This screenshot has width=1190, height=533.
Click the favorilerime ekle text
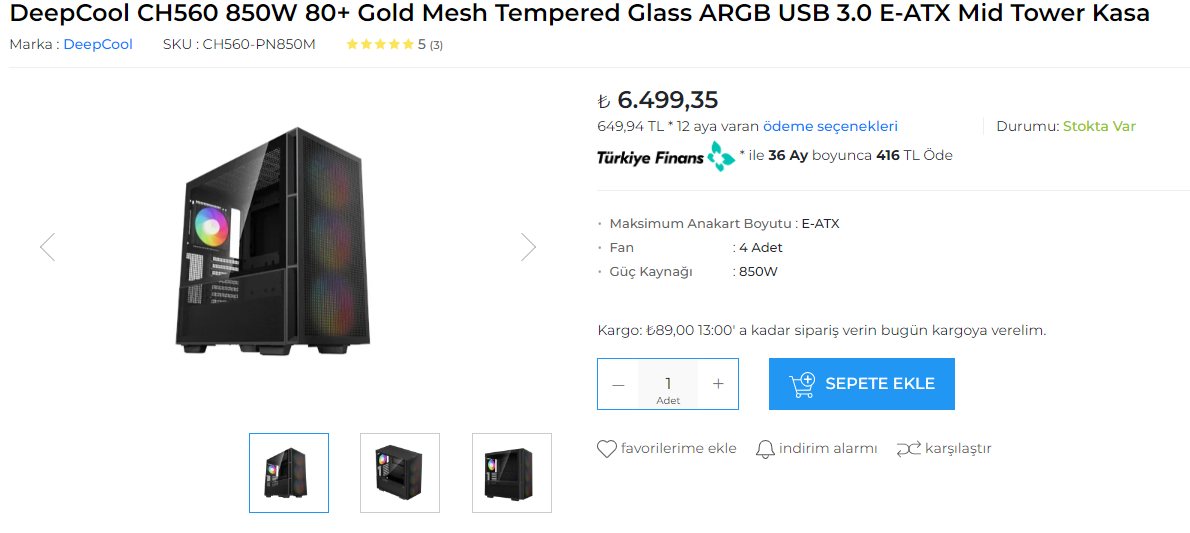pos(678,449)
